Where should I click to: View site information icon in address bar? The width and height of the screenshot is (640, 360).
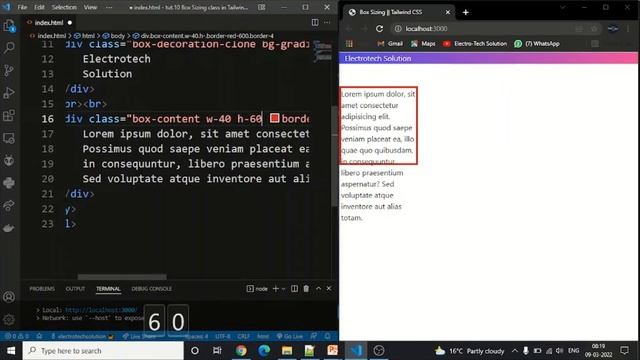click(398, 29)
